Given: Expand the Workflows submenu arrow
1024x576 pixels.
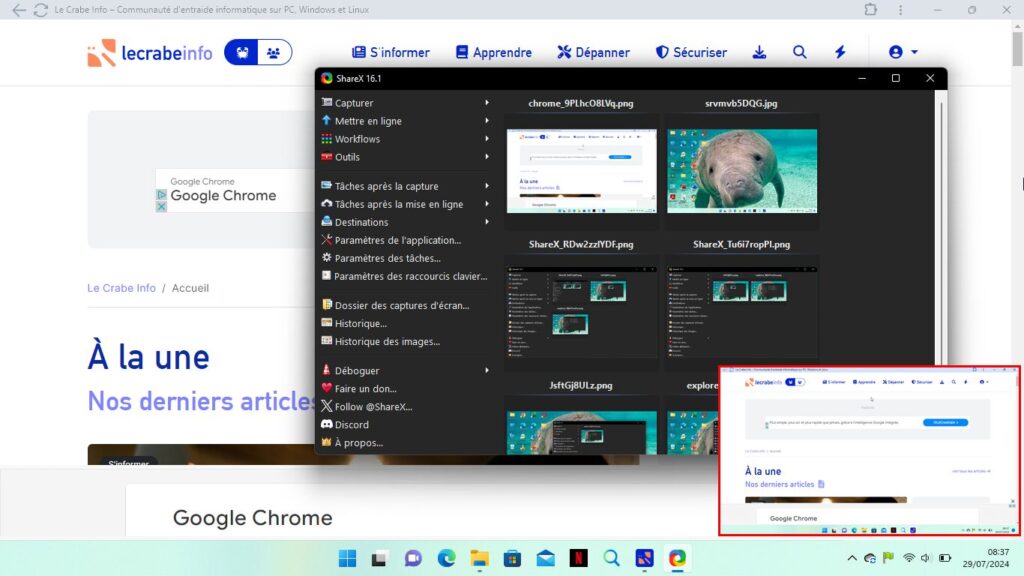Looking at the screenshot, I should tap(487, 138).
